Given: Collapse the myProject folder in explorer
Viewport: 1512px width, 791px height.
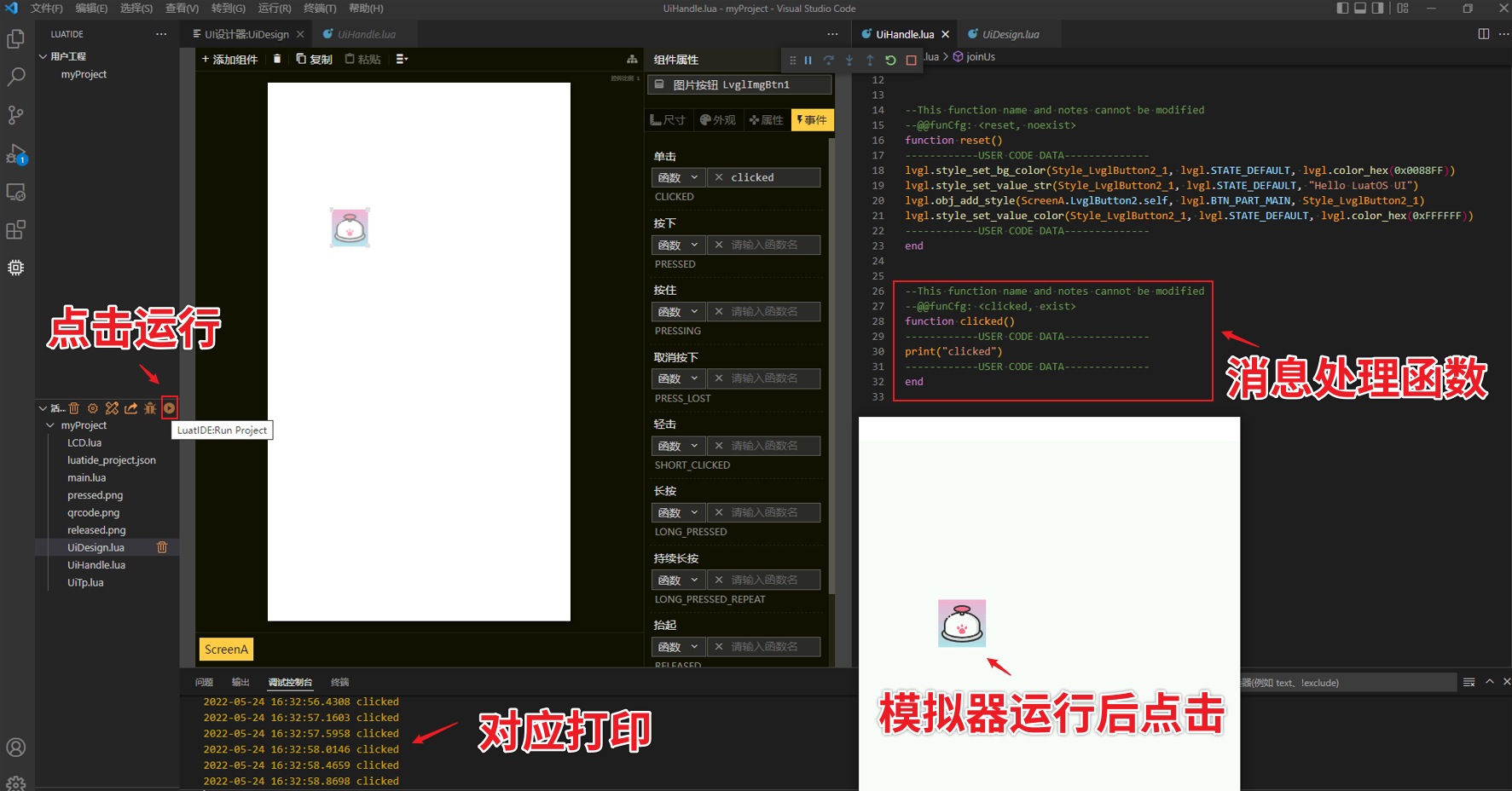Looking at the screenshot, I should 49,424.
